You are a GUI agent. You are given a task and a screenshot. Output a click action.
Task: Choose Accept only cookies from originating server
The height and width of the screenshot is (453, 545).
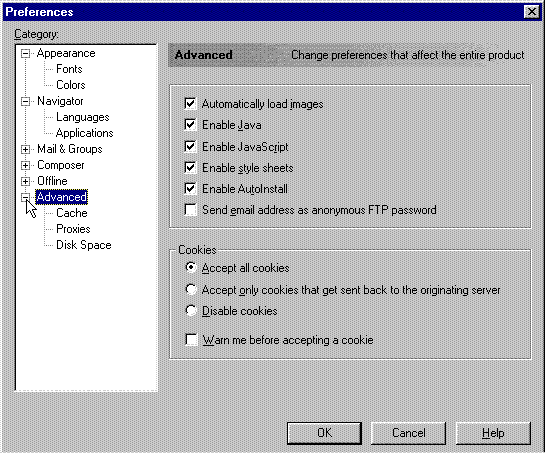tap(191, 289)
